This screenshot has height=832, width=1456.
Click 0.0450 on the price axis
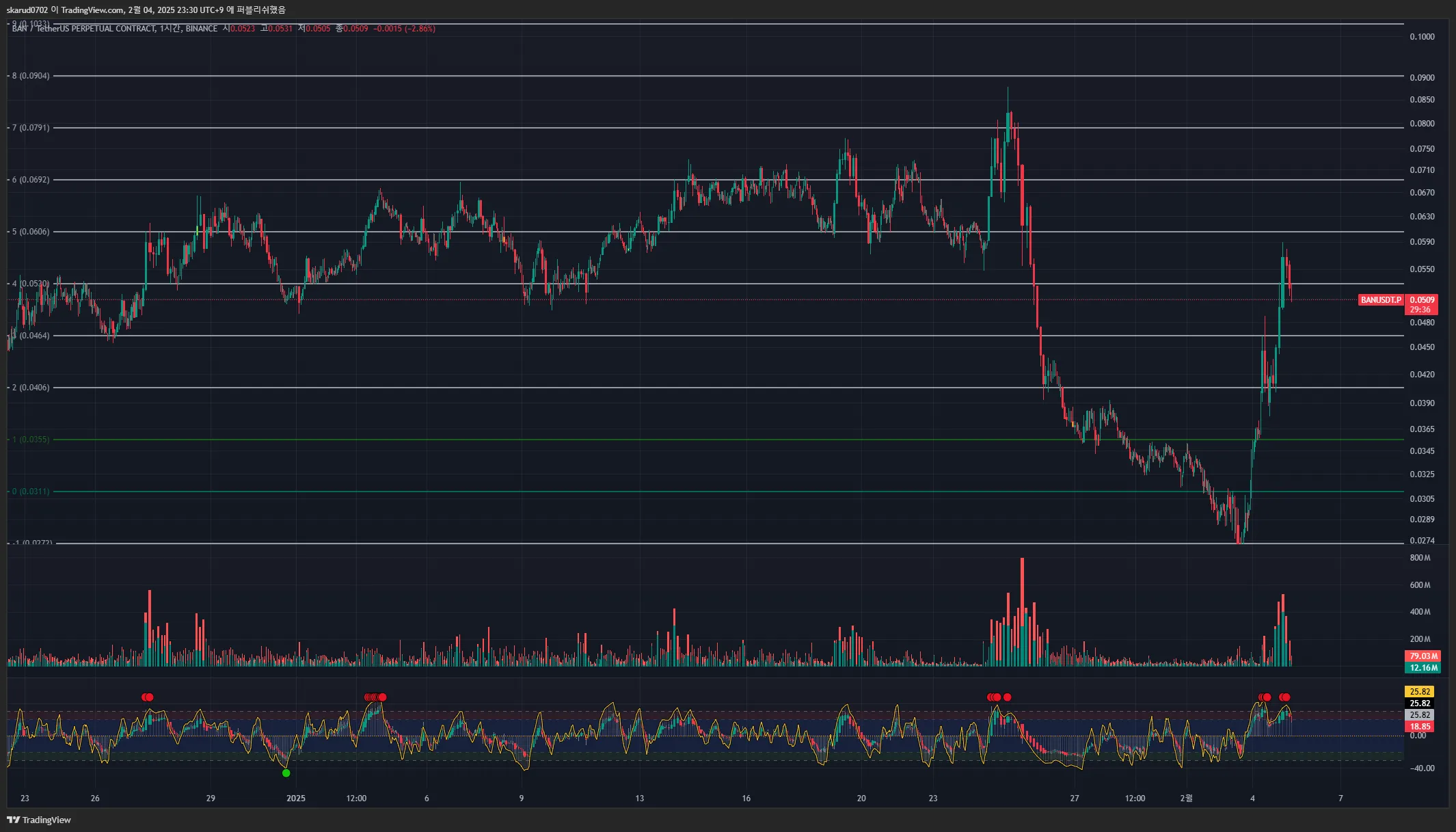coord(1422,347)
